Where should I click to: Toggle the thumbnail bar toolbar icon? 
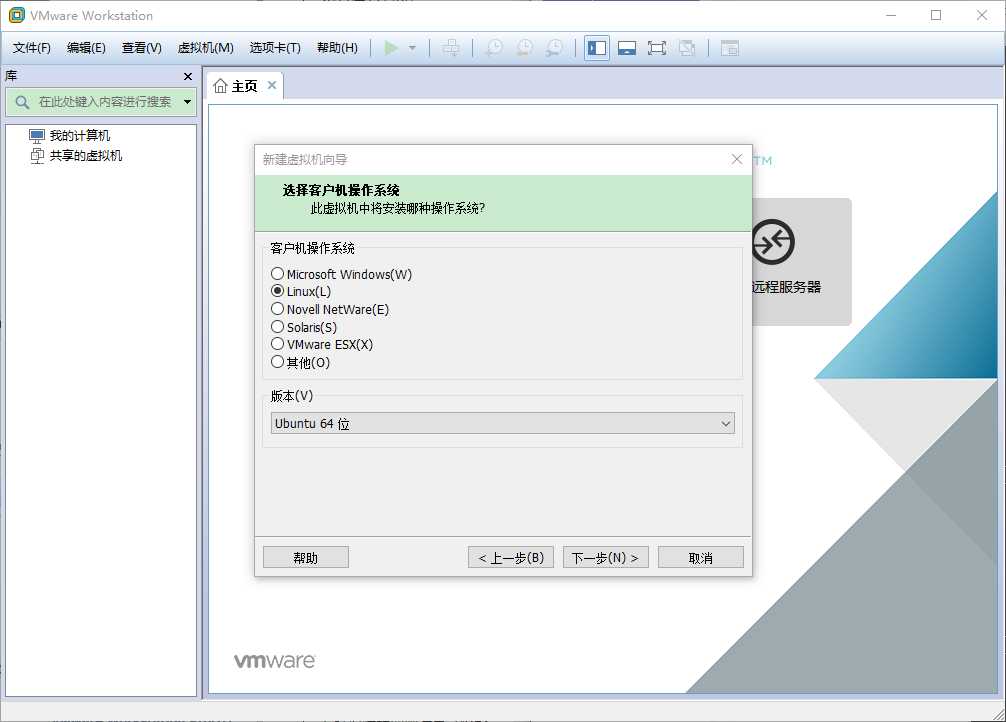pos(627,48)
